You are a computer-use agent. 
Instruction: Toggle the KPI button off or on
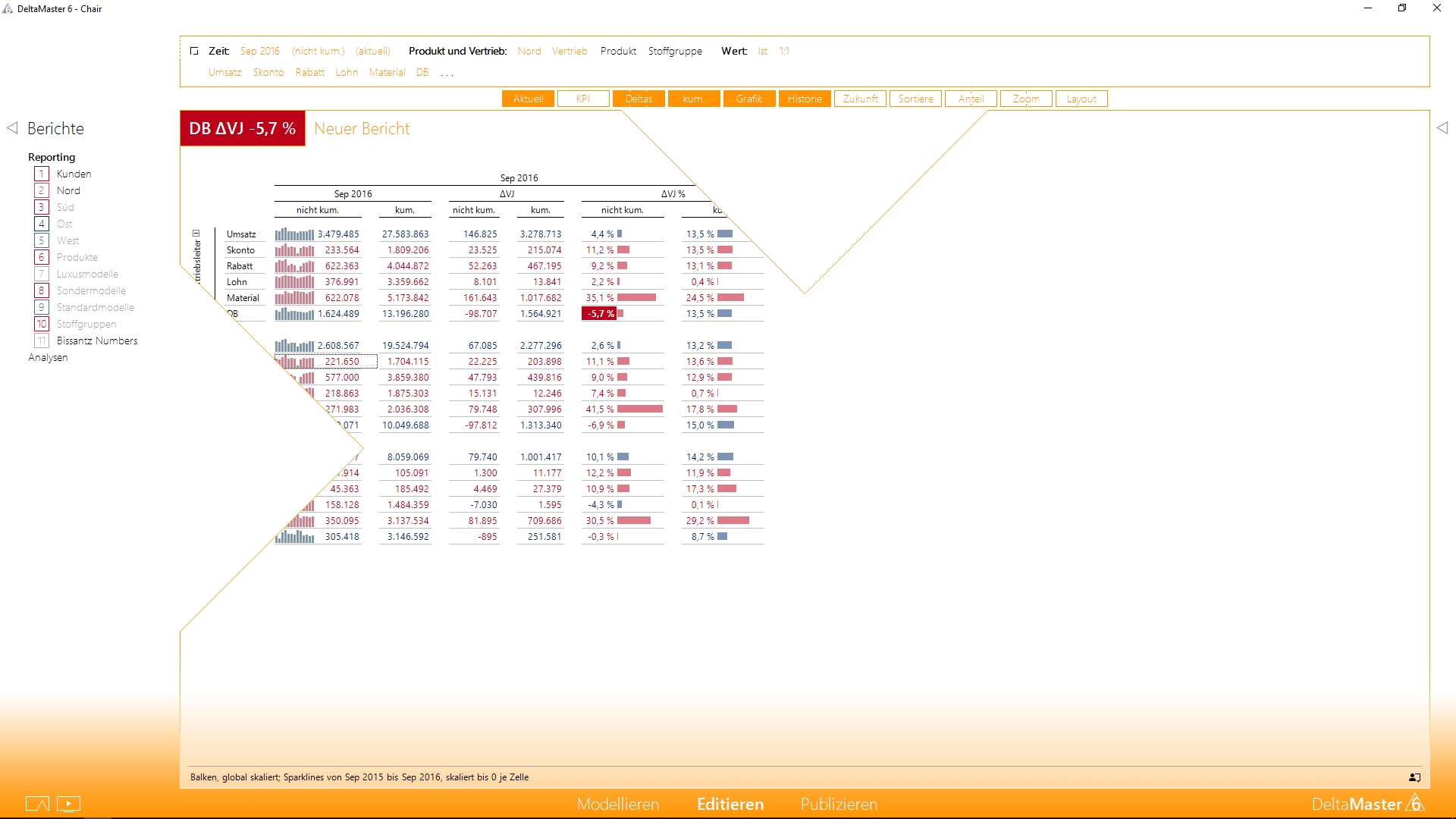click(582, 99)
